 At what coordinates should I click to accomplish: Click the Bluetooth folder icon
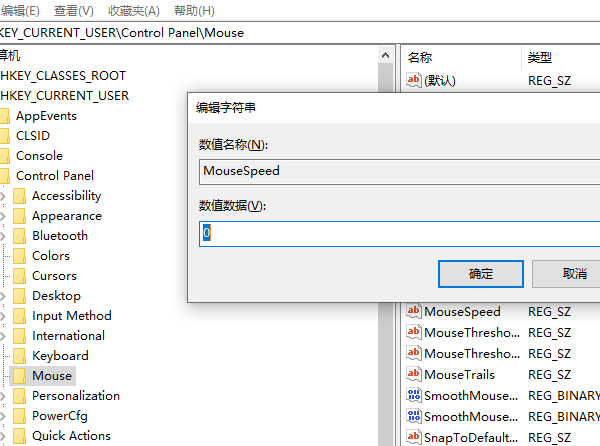coord(18,236)
